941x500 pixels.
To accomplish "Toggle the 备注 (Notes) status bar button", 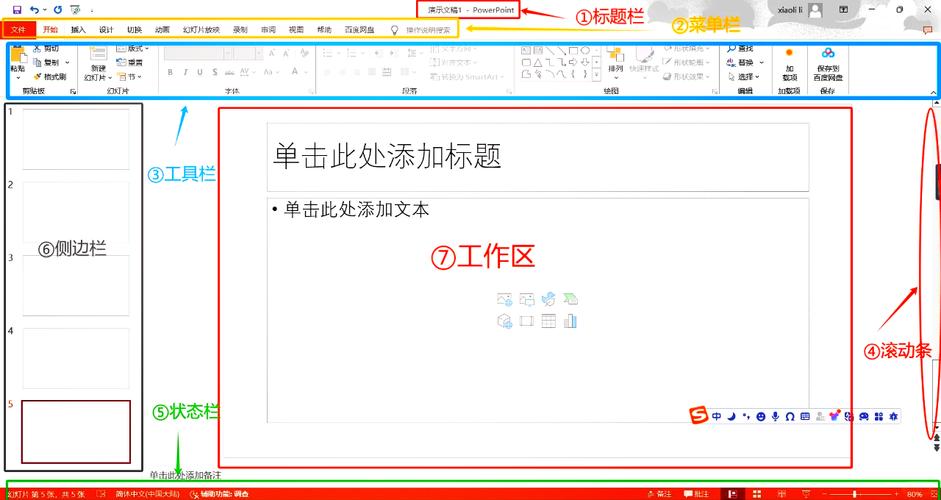I will point(660,494).
